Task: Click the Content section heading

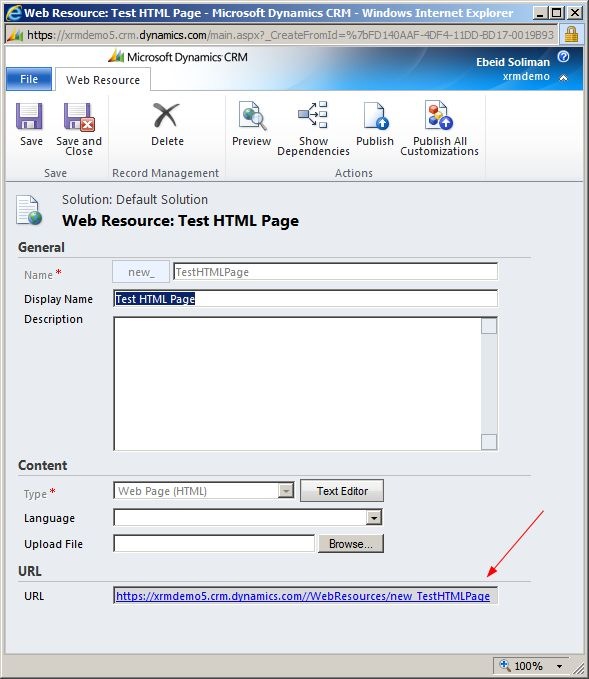Action: point(42,466)
